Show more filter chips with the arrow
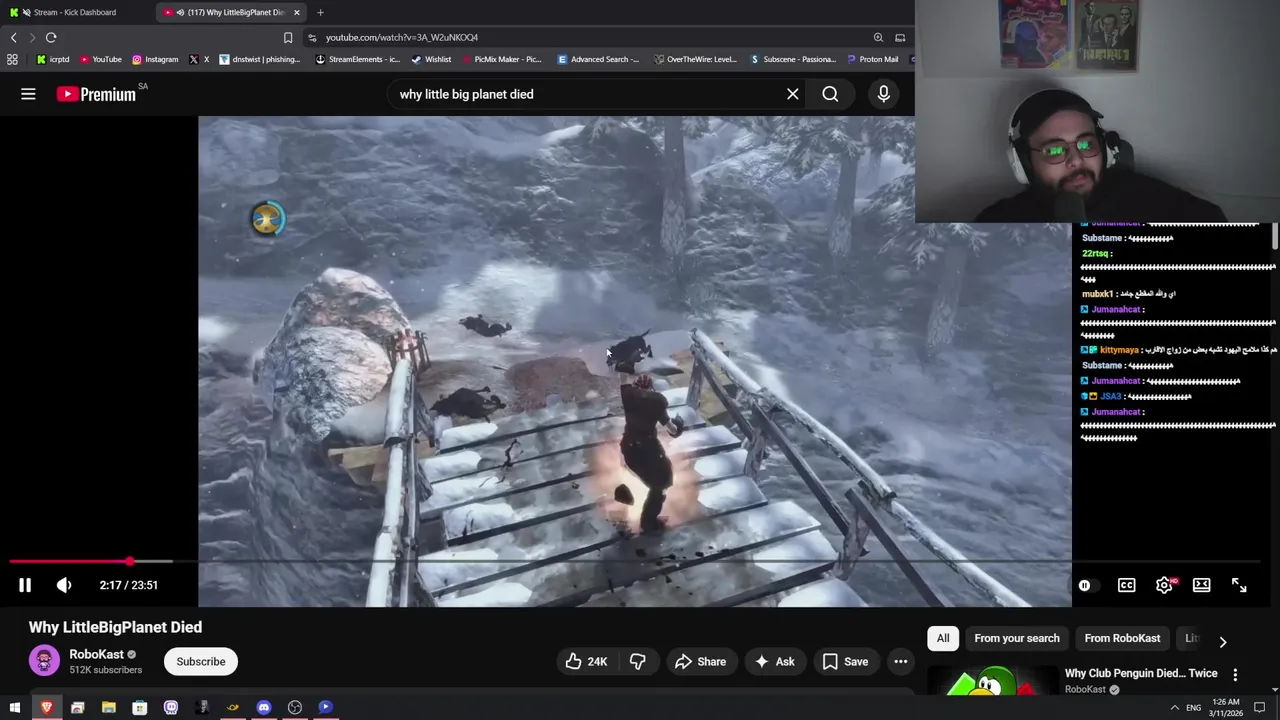The width and height of the screenshot is (1280, 720). pos(1222,641)
